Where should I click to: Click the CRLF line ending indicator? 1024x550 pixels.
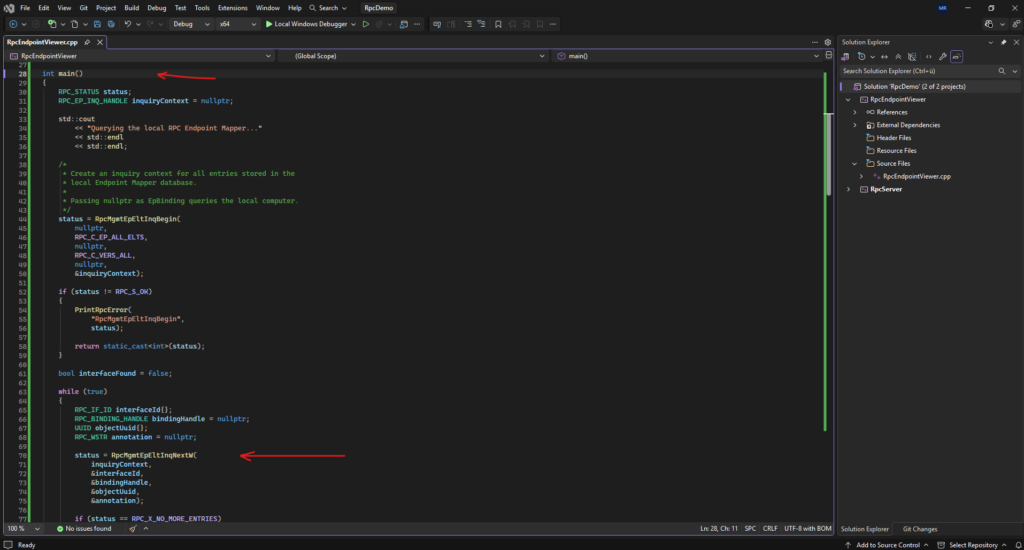770,528
